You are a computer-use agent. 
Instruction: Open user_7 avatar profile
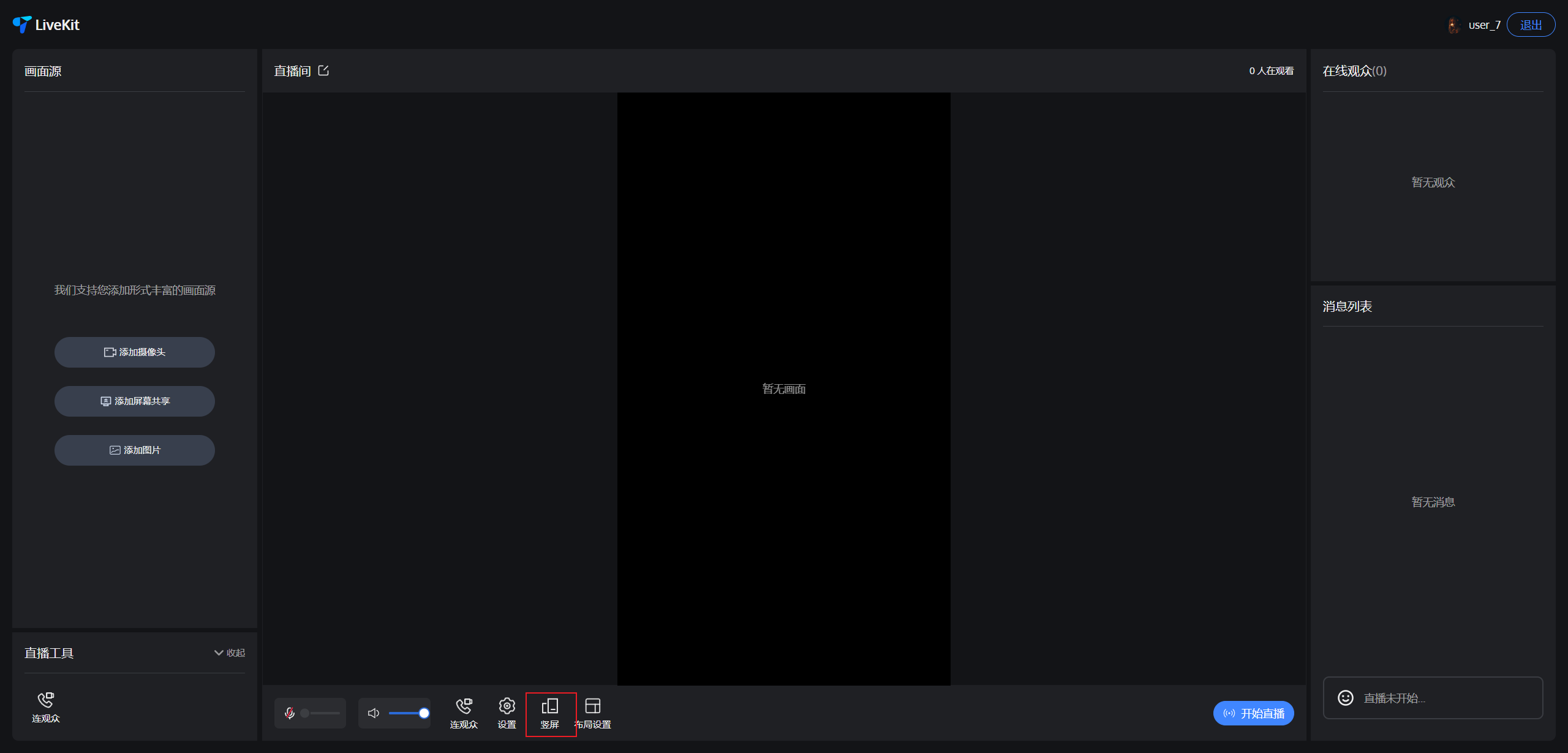[1453, 25]
